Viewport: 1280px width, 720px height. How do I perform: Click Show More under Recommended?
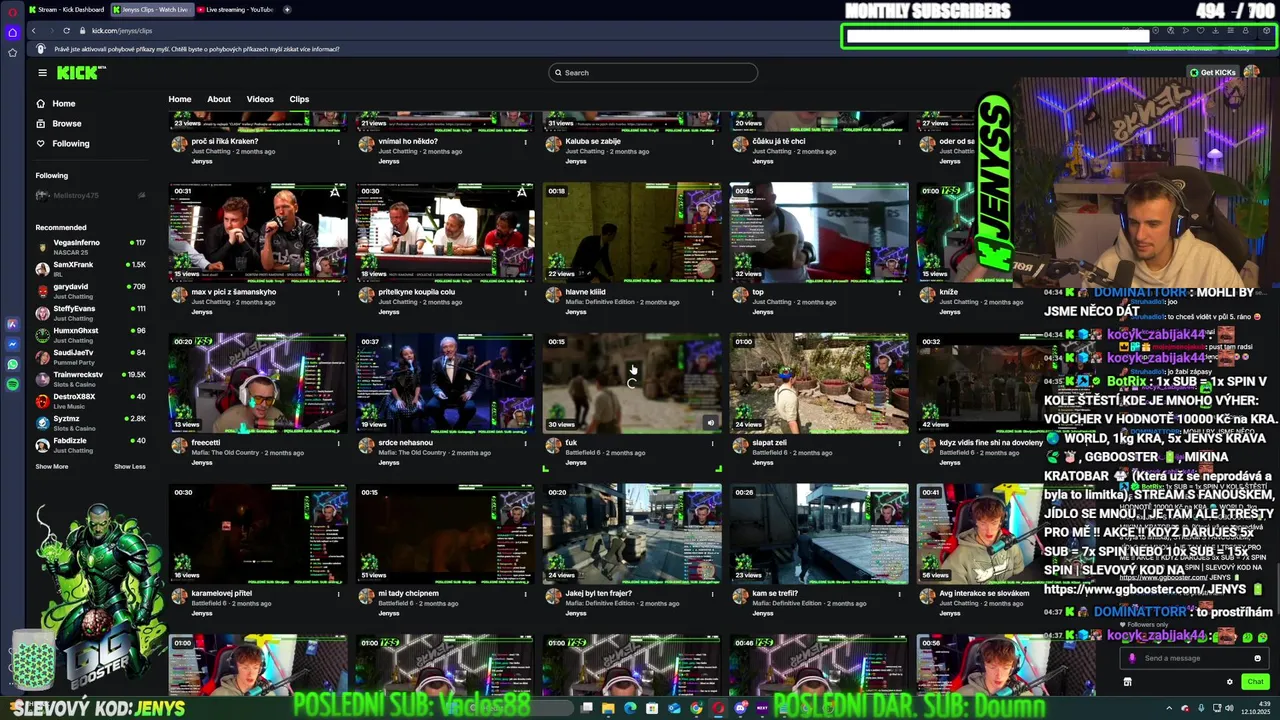click(52, 466)
